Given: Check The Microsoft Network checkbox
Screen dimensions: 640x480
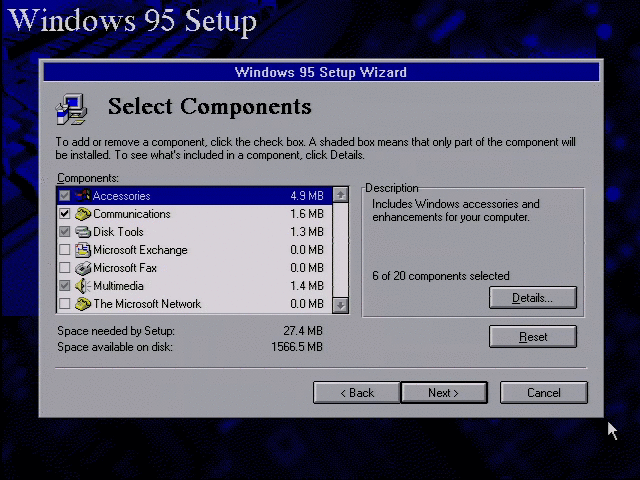Looking at the screenshot, I should [x=64, y=303].
